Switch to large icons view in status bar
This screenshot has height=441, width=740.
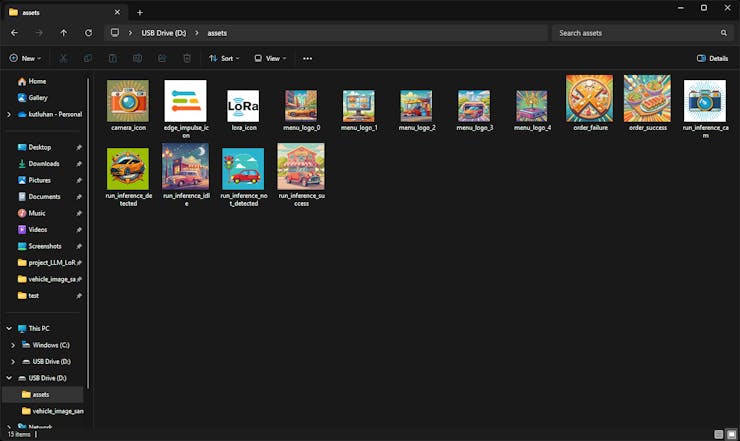[x=730, y=434]
